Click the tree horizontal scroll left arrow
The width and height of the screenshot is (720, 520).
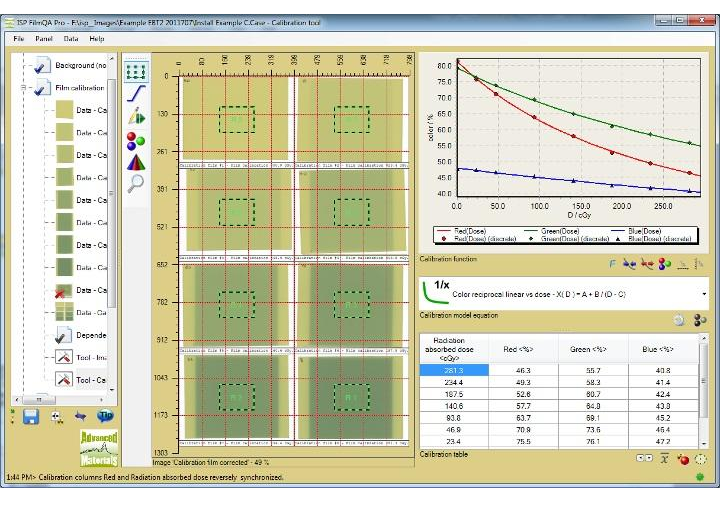[17, 400]
